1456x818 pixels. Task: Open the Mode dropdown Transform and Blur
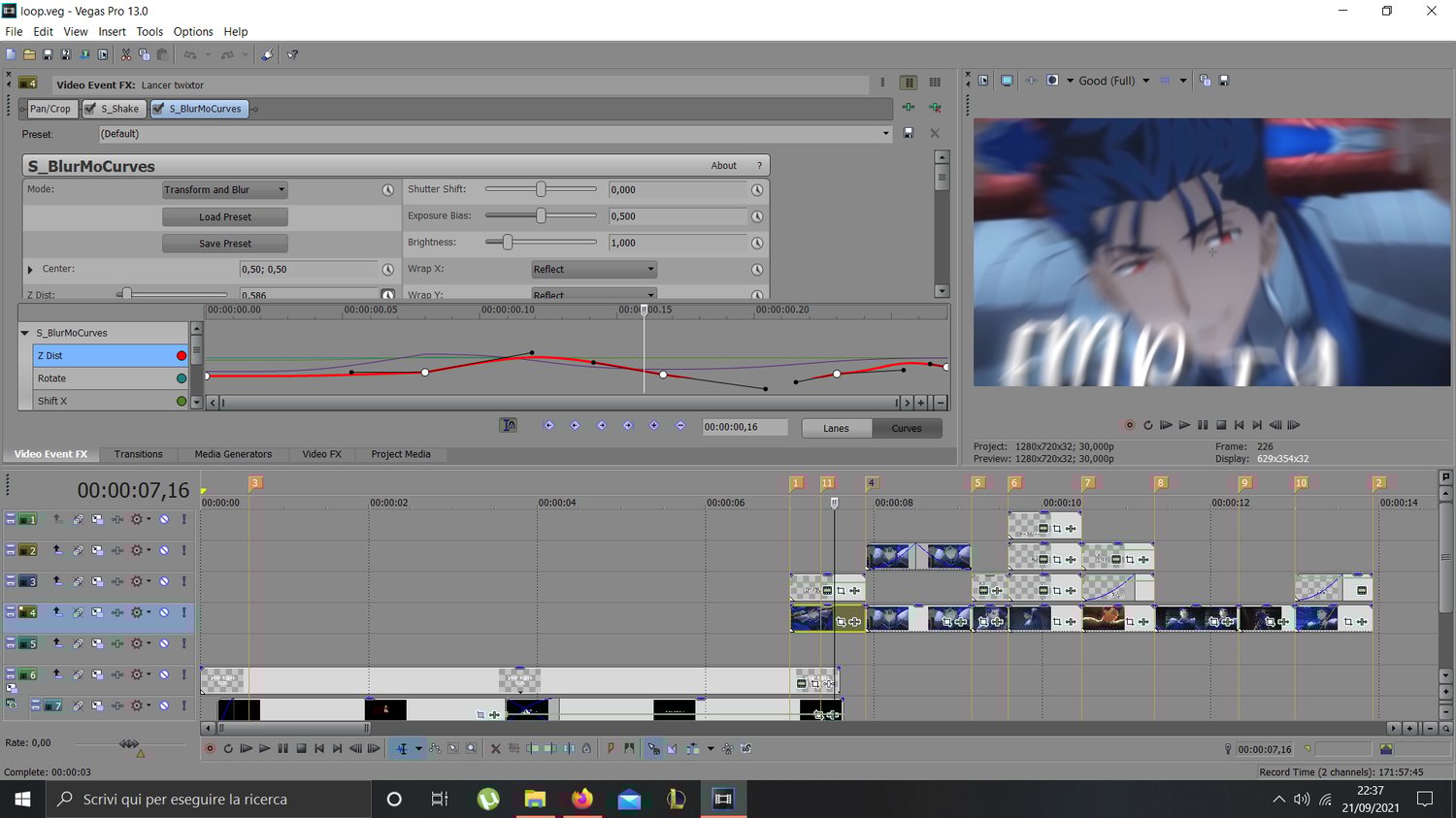pyautogui.click(x=225, y=190)
